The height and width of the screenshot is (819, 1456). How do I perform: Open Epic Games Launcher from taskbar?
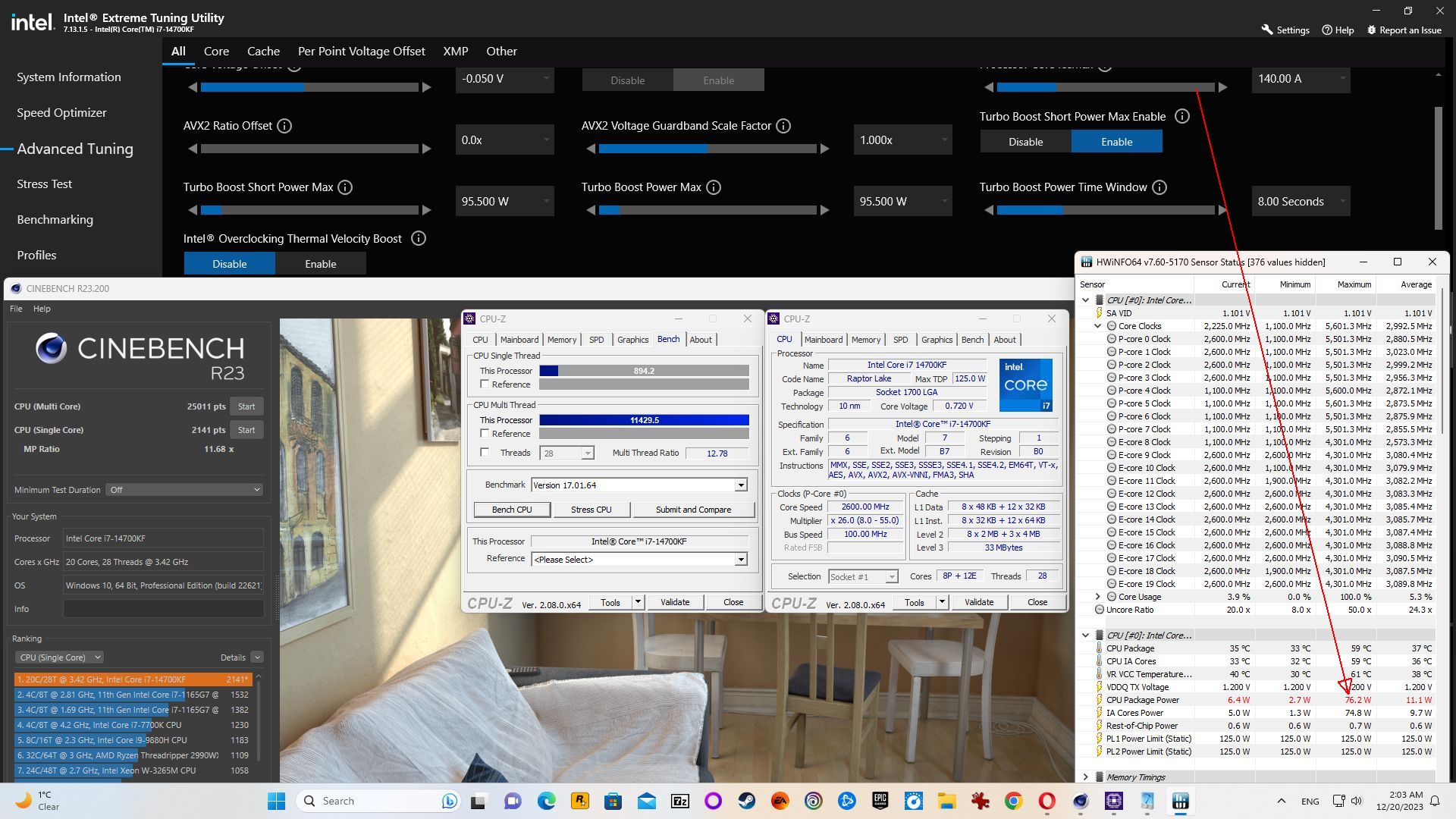coord(880,801)
